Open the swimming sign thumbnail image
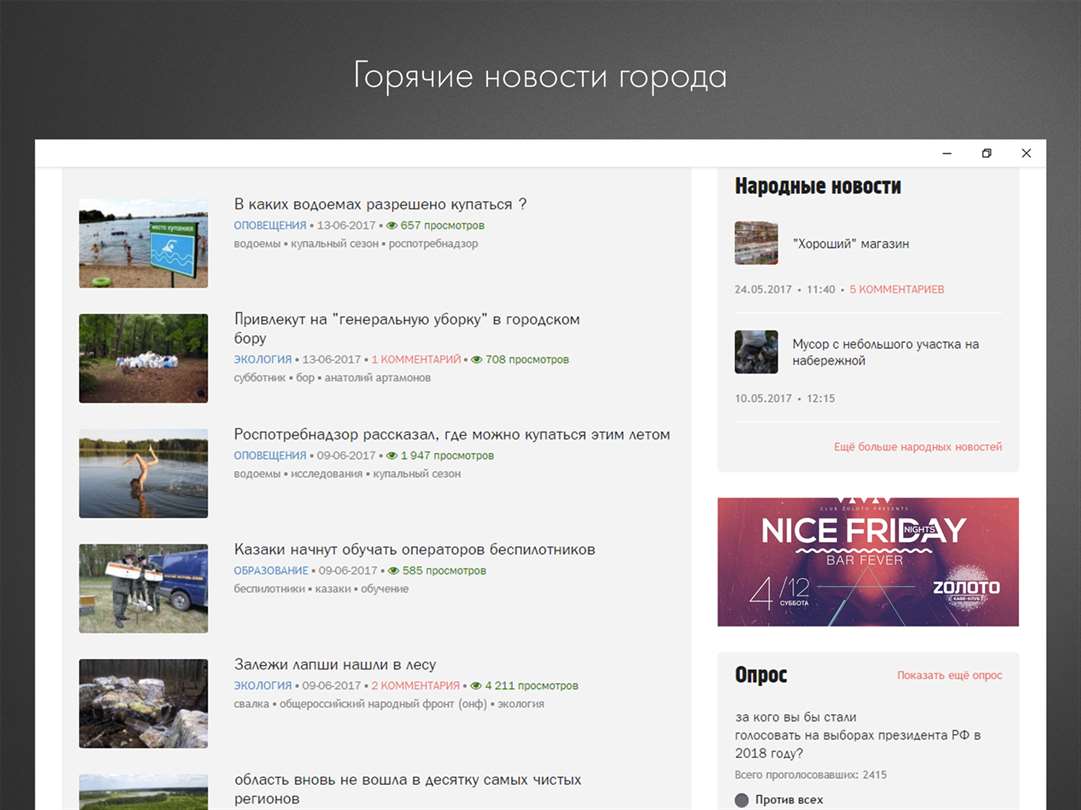The width and height of the screenshot is (1081, 810). click(x=143, y=243)
